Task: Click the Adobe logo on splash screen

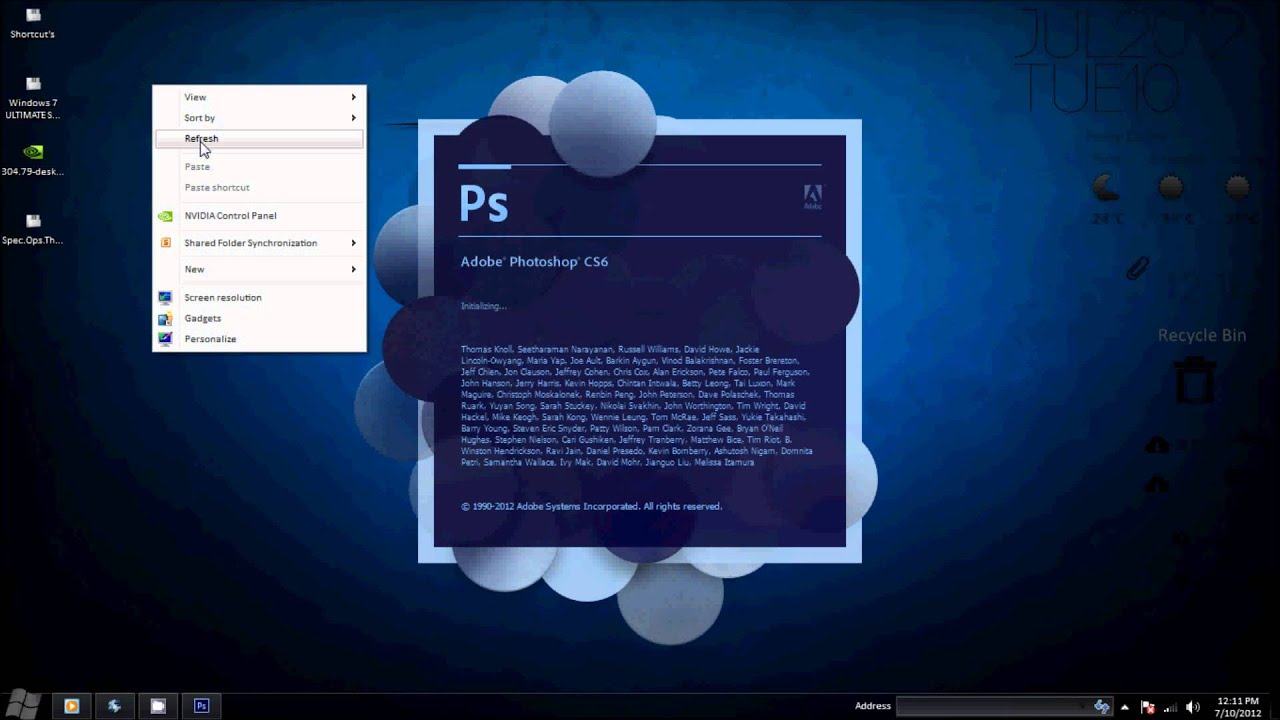Action: coord(813,197)
